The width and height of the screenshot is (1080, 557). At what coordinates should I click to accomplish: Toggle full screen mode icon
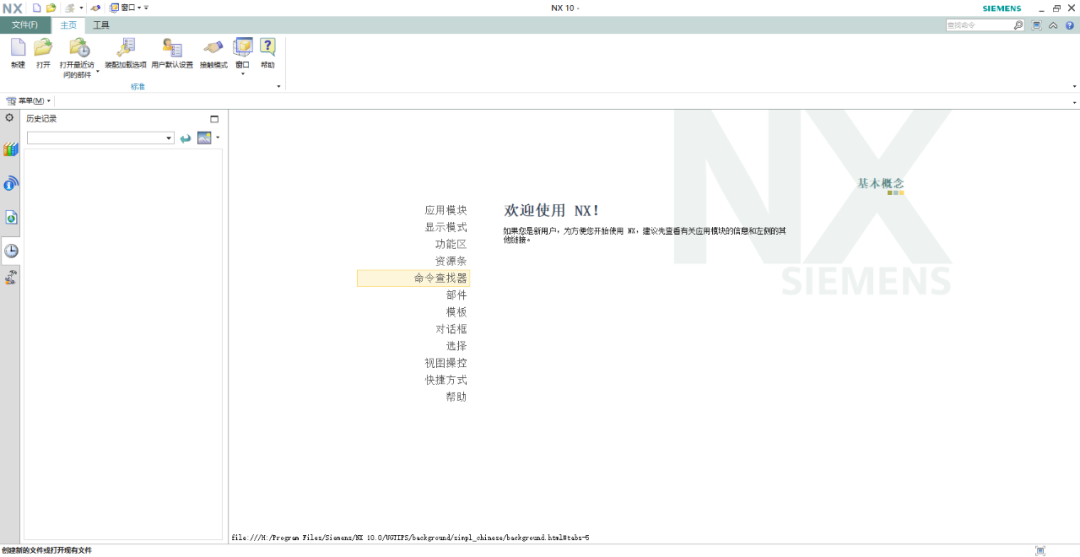tap(1037, 25)
